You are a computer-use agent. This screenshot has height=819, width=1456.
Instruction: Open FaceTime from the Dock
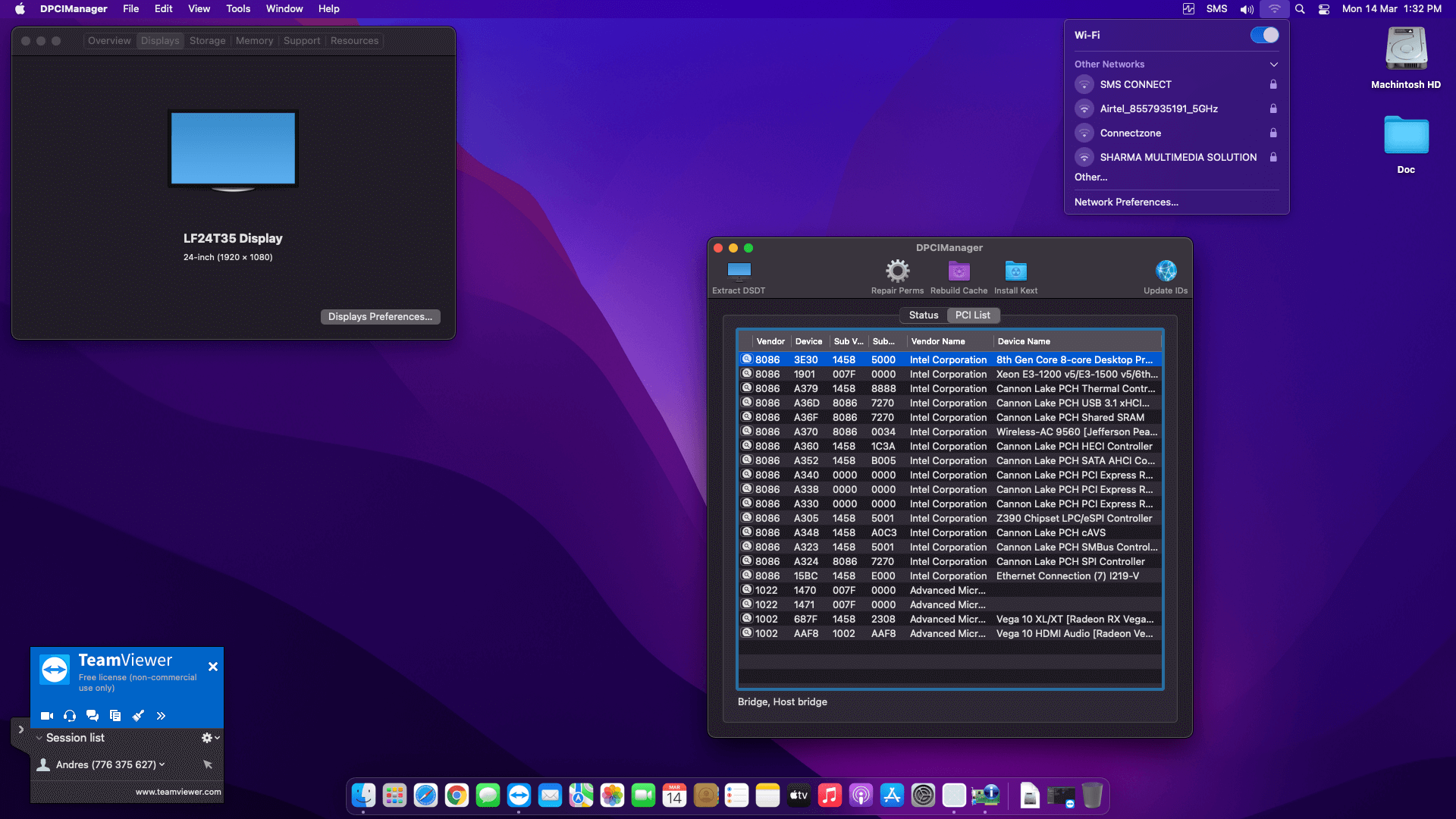[643, 795]
